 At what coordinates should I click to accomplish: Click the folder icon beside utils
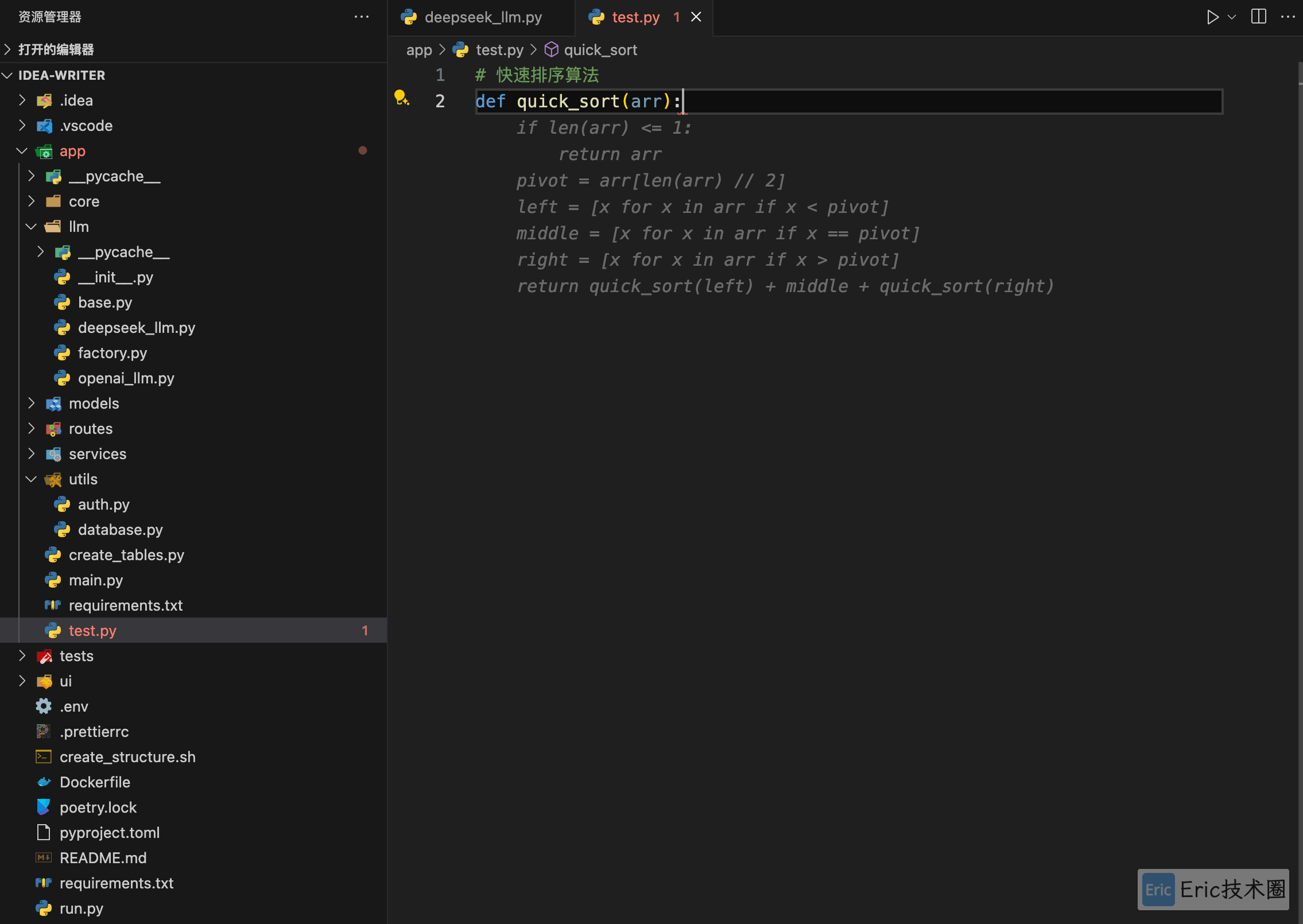coord(53,479)
